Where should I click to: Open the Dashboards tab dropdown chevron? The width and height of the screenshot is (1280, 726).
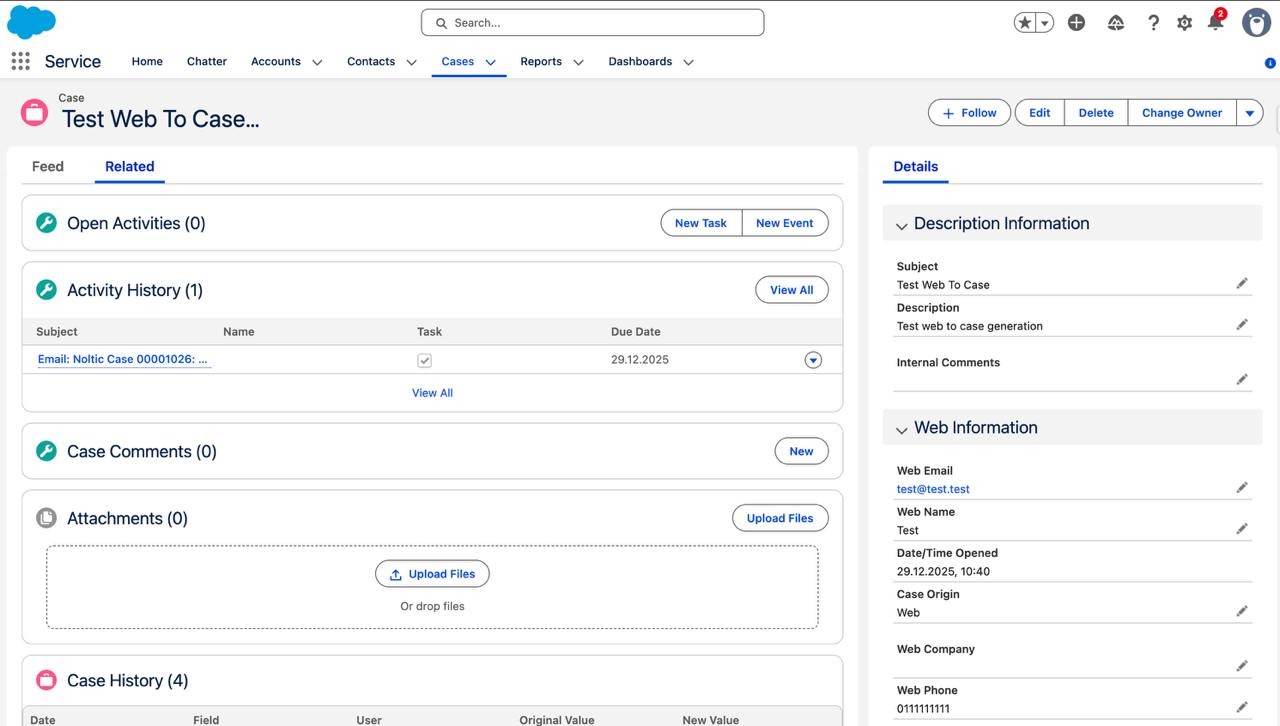688,62
